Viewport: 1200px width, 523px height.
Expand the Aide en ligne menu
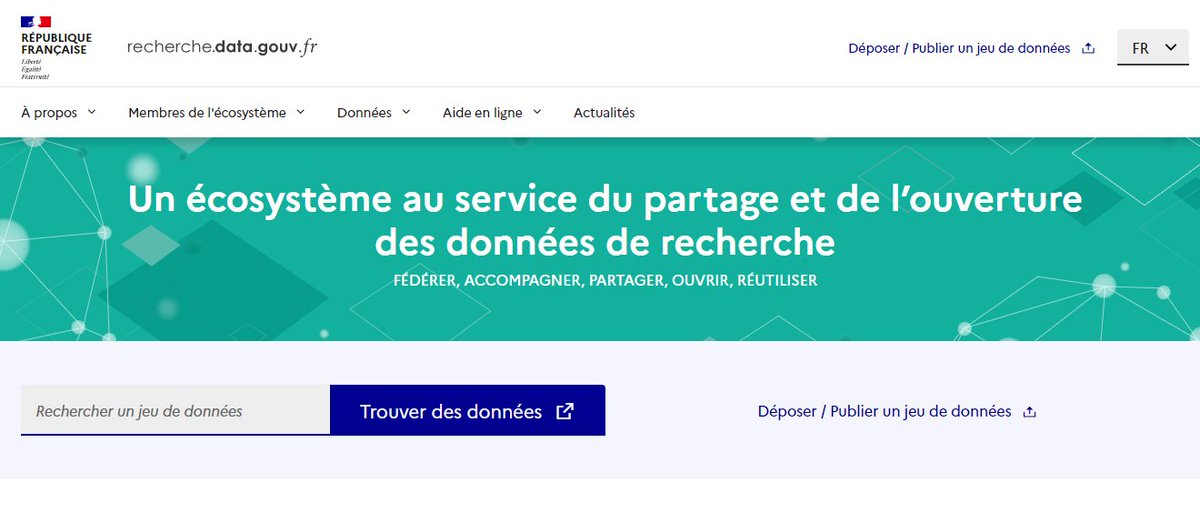coord(492,113)
